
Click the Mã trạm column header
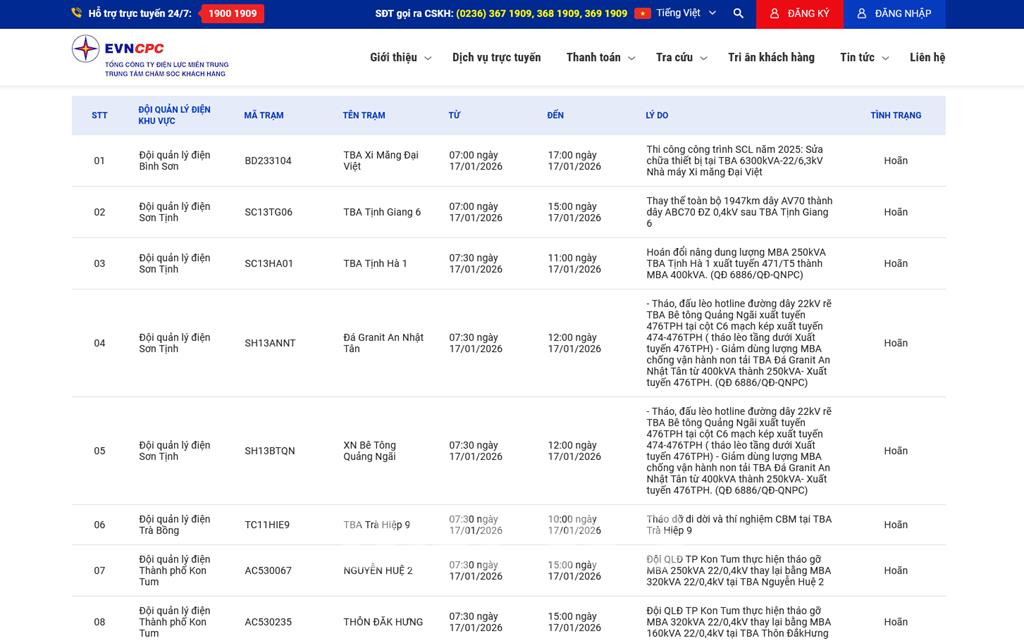[264, 116]
